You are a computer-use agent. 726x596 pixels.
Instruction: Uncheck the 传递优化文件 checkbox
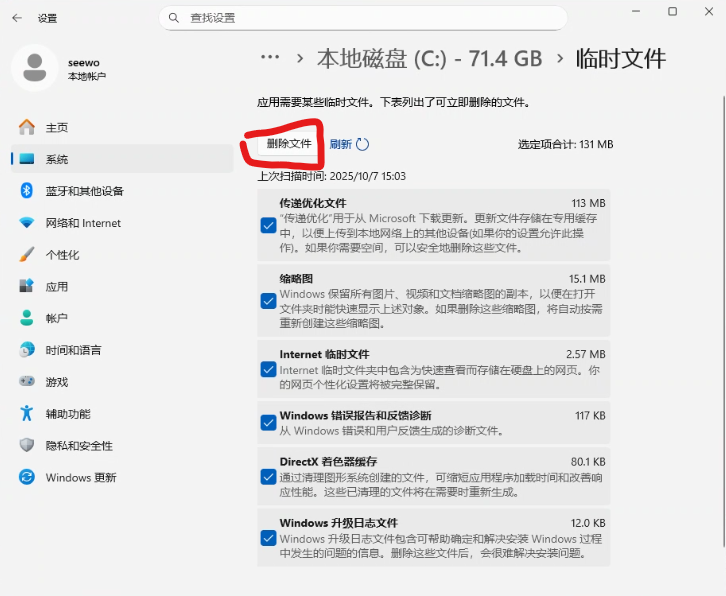pos(269,226)
